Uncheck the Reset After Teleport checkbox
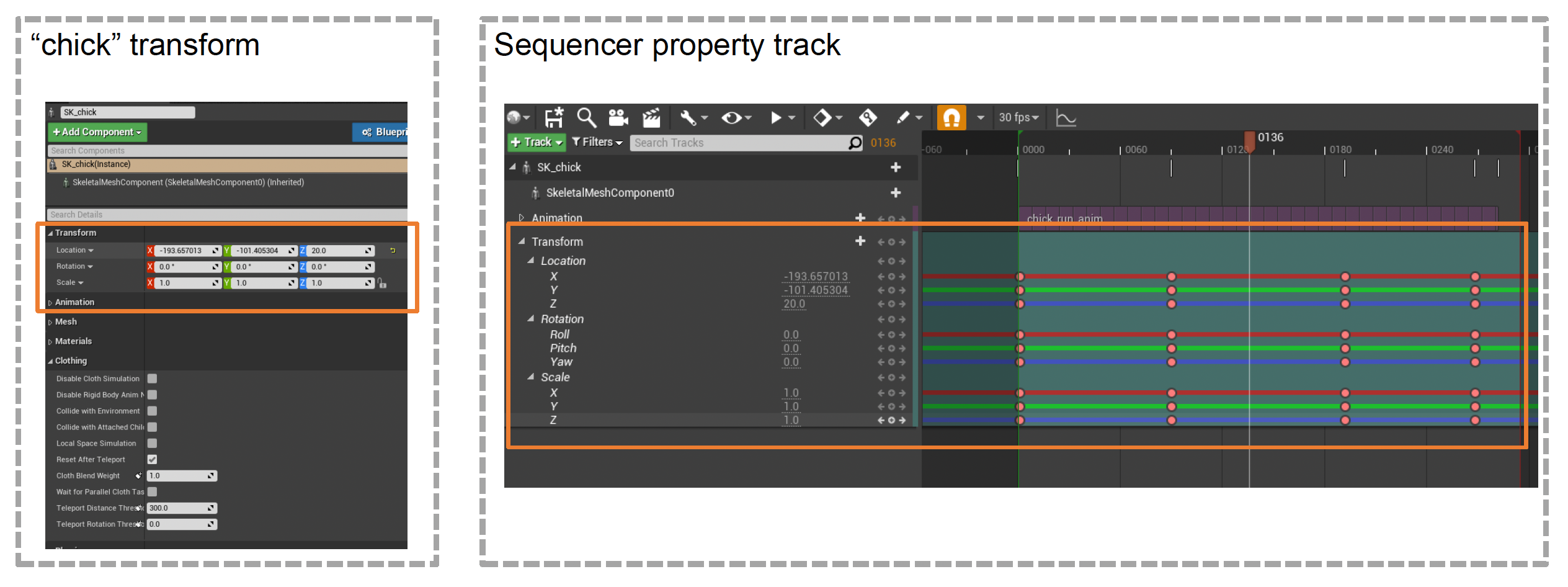1568x587 pixels. 153,459
